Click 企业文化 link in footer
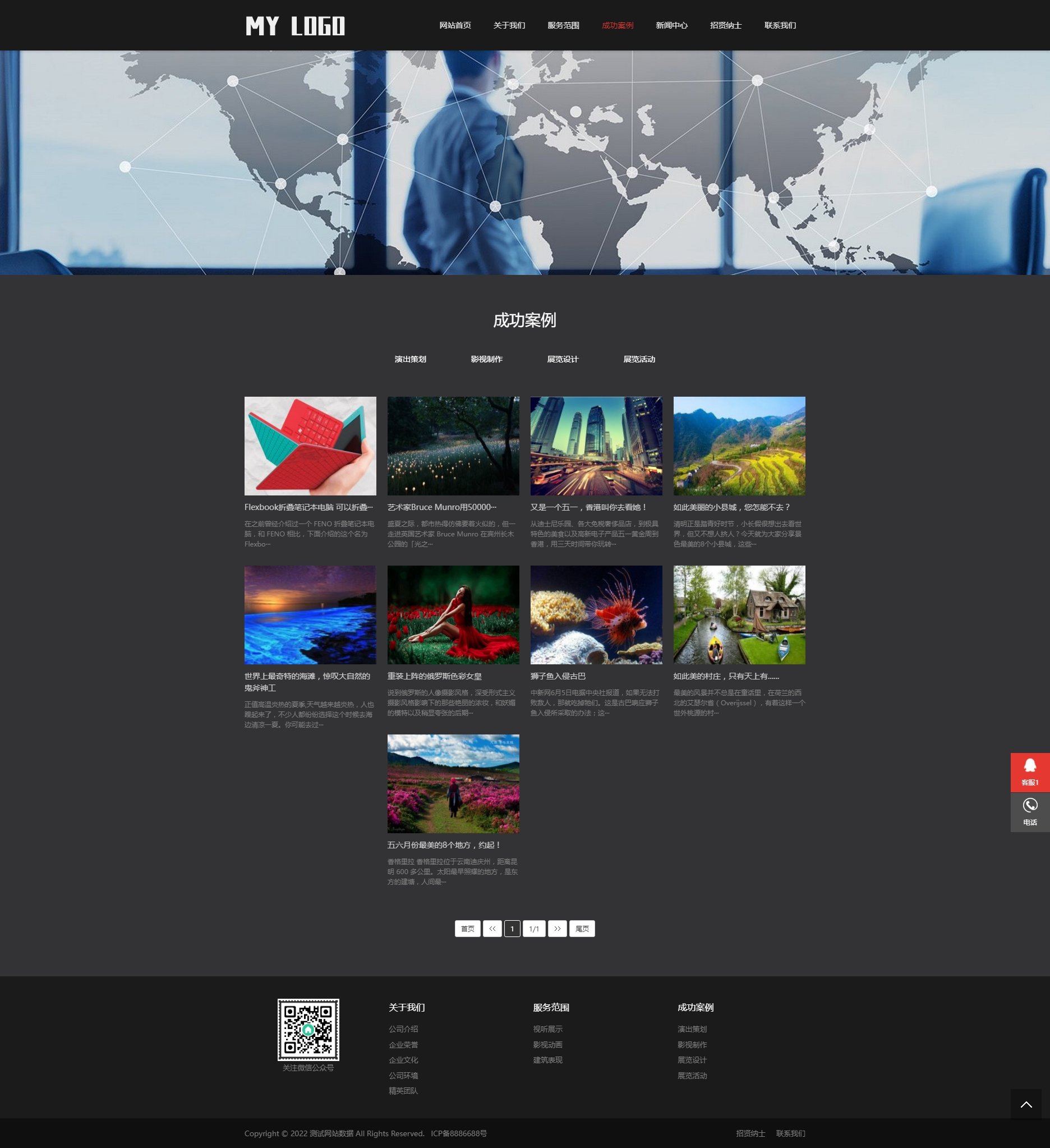The width and height of the screenshot is (1050, 1148). pos(403,1060)
